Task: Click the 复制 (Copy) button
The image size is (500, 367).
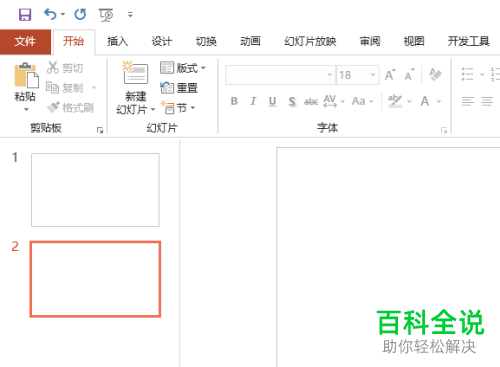Action: tap(65, 88)
